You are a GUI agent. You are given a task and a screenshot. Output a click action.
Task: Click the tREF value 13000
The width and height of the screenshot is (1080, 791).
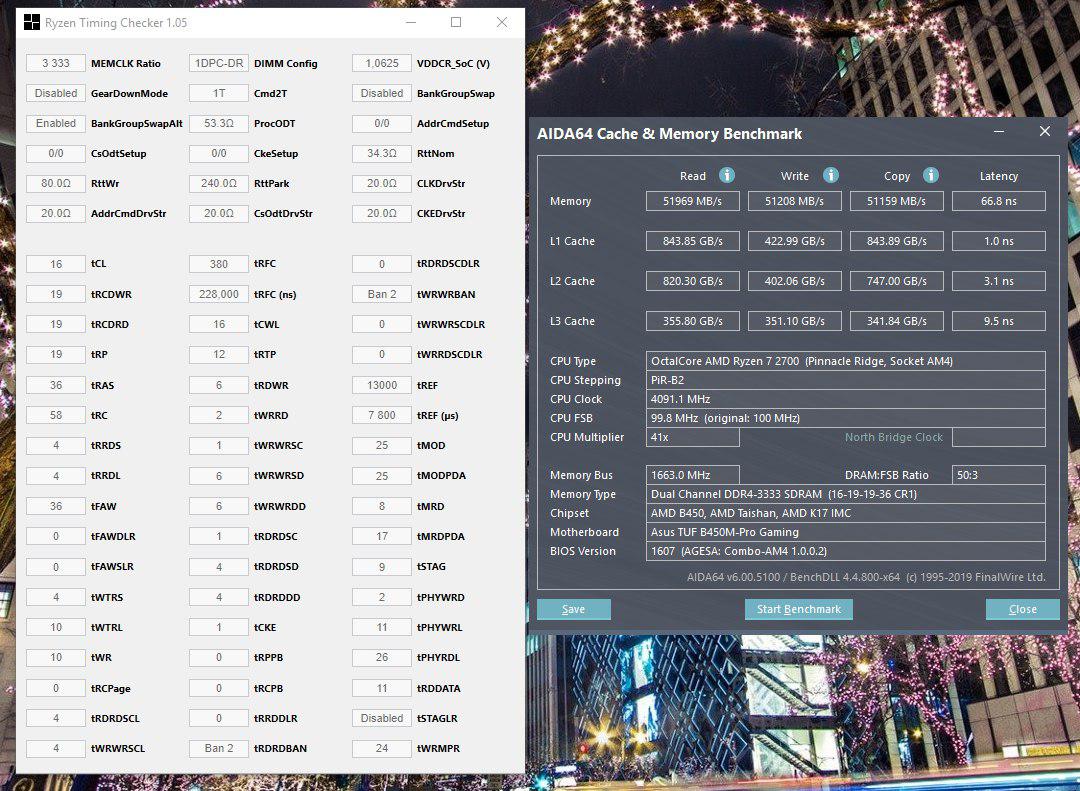pos(382,385)
